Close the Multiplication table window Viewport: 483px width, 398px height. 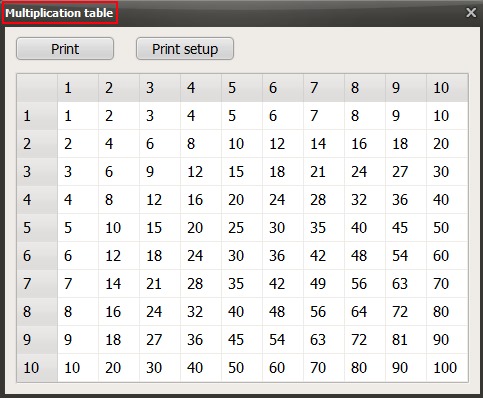(471, 13)
